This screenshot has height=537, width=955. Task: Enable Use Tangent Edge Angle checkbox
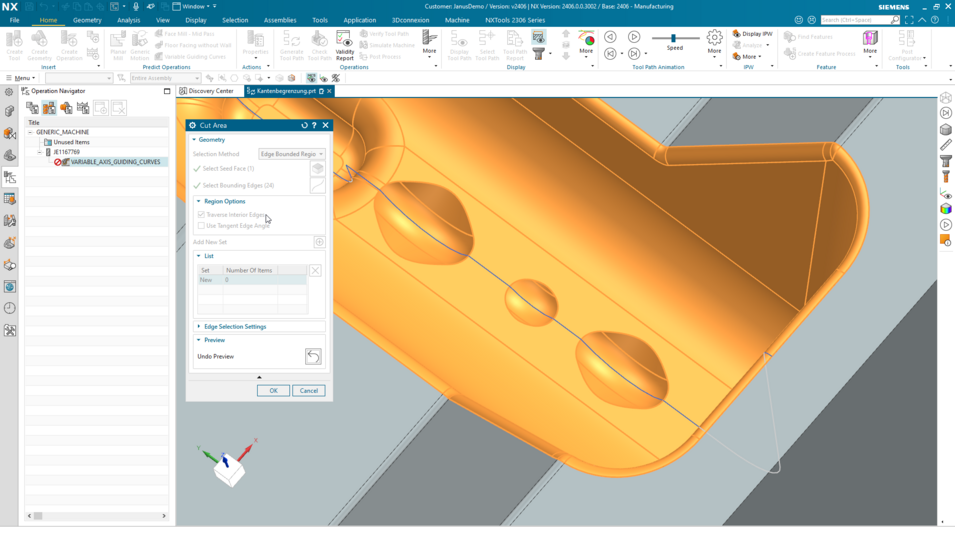click(x=201, y=226)
